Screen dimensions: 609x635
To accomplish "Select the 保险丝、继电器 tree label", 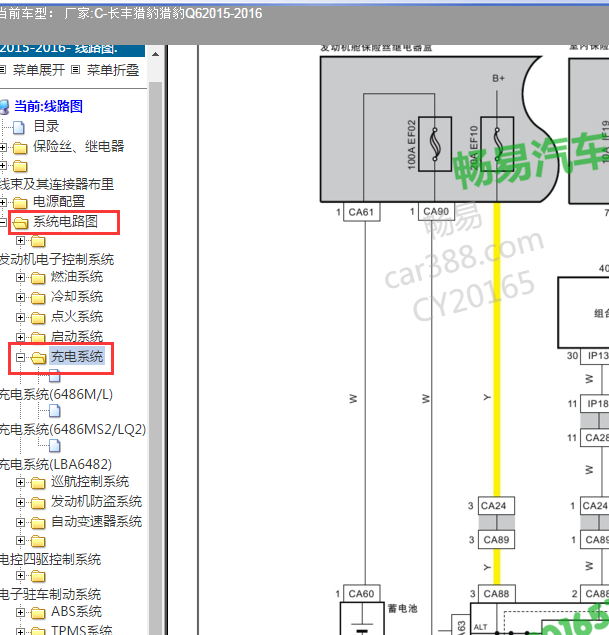I will pyautogui.click(x=79, y=146).
